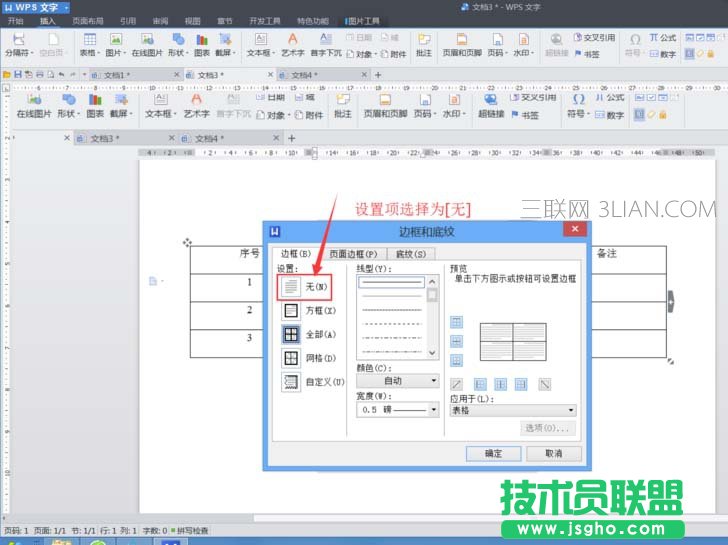728x545 pixels.
Task: Open the 视图 ribbon tab
Action: [192, 21]
